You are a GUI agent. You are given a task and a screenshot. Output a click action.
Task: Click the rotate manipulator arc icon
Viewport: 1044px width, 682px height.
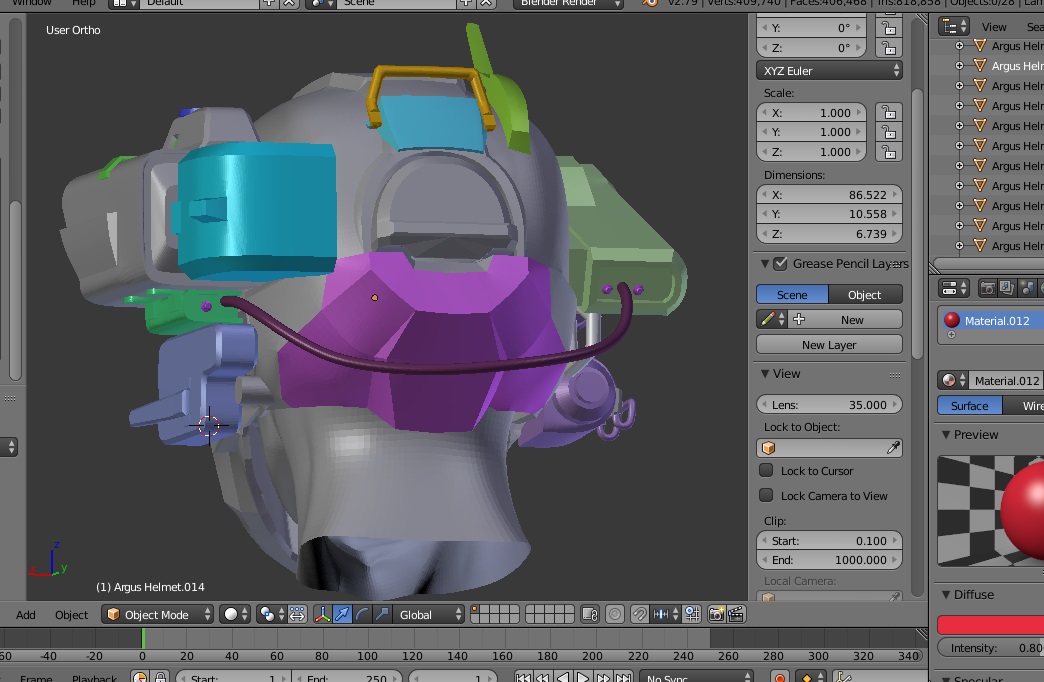(362, 614)
